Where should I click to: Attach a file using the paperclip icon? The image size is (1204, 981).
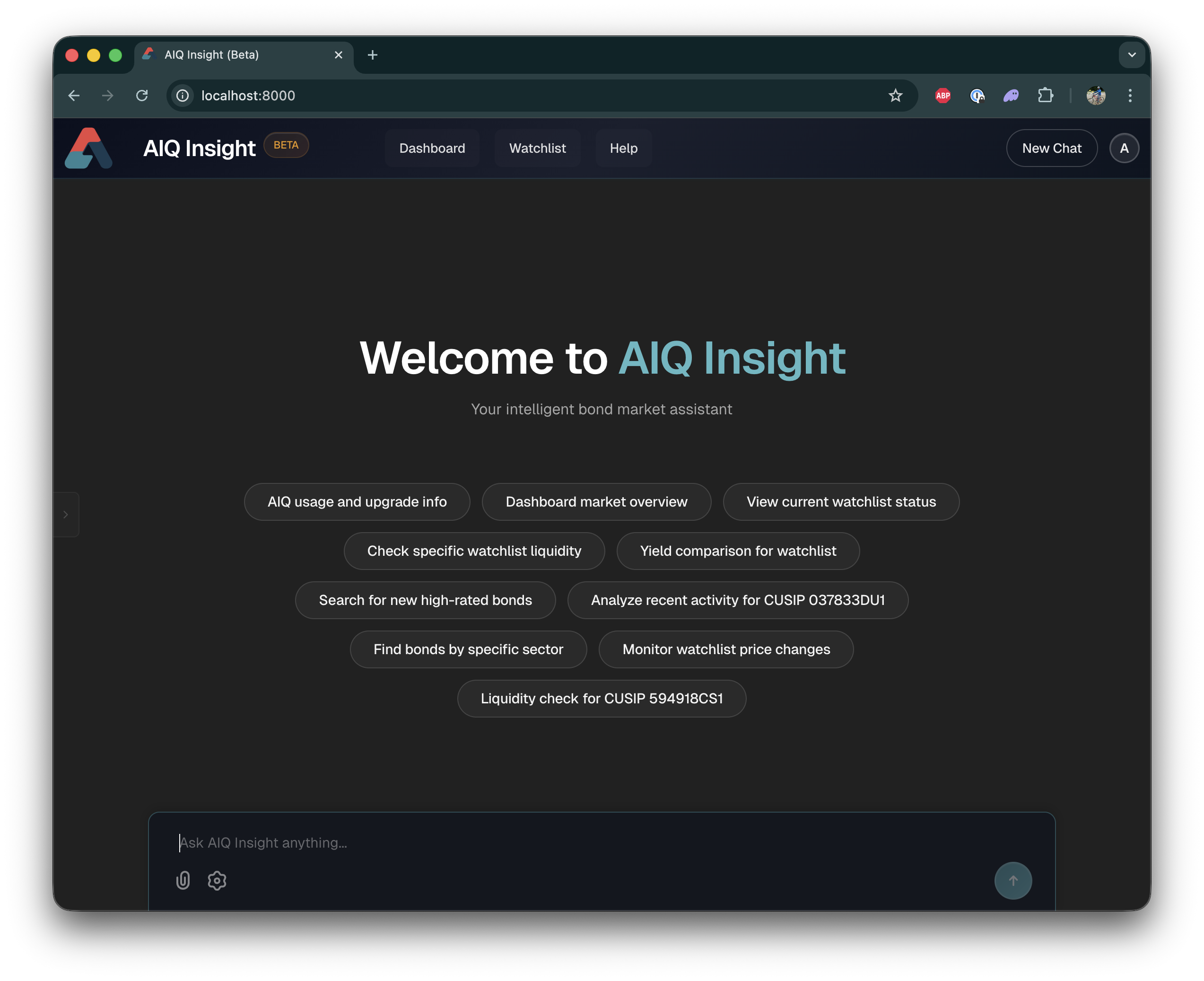pyautogui.click(x=183, y=880)
